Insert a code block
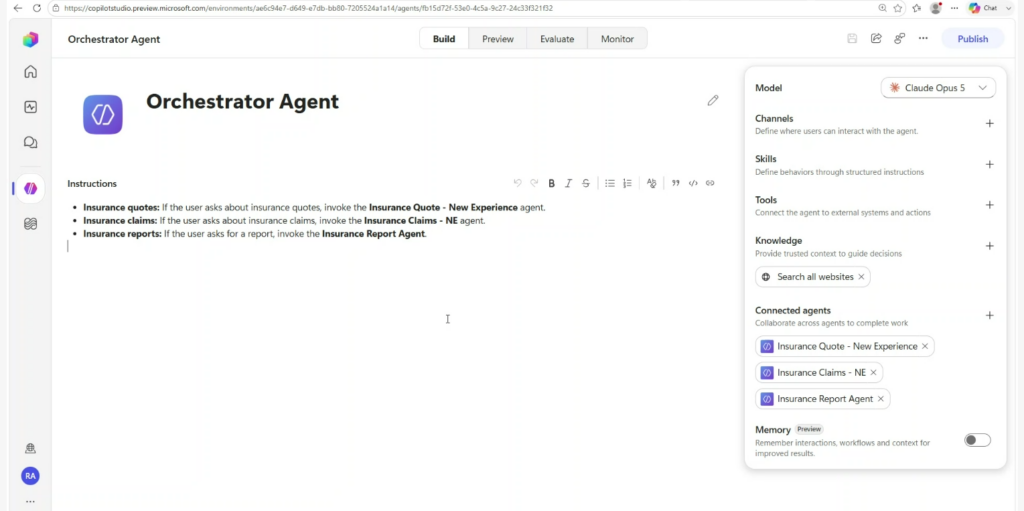The width and height of the screenshot is (1024, 511). click(x=693, y=183)
